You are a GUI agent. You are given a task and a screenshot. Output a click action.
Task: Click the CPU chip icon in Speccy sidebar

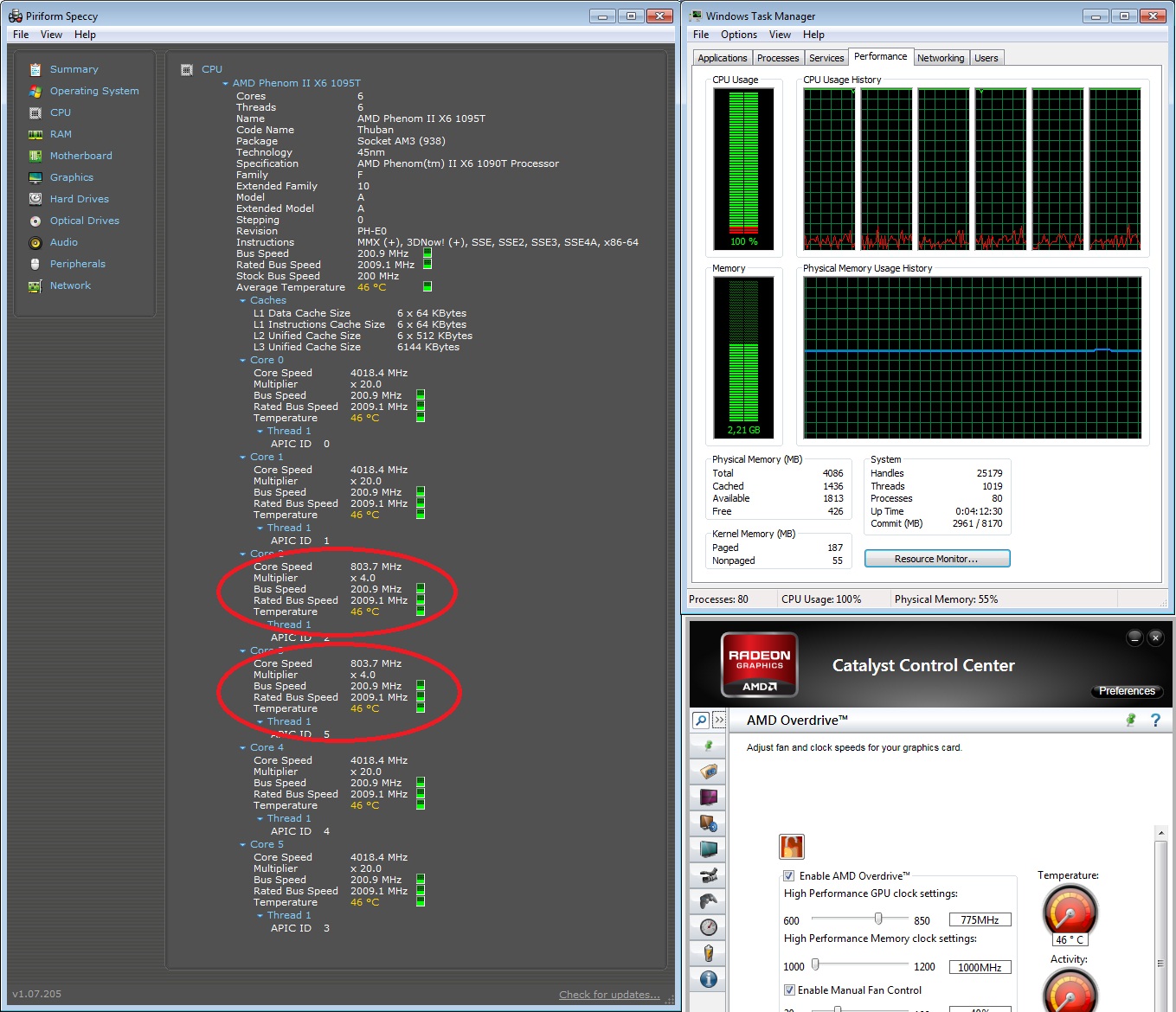click(35, 112)
